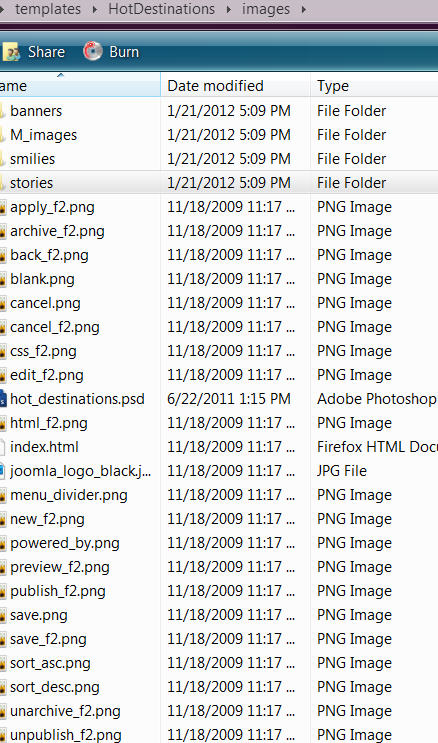Select the unpublish_f2.png image icon
Image resolution: width=438 pixels, height=743 pixels.
click(3, 735)
